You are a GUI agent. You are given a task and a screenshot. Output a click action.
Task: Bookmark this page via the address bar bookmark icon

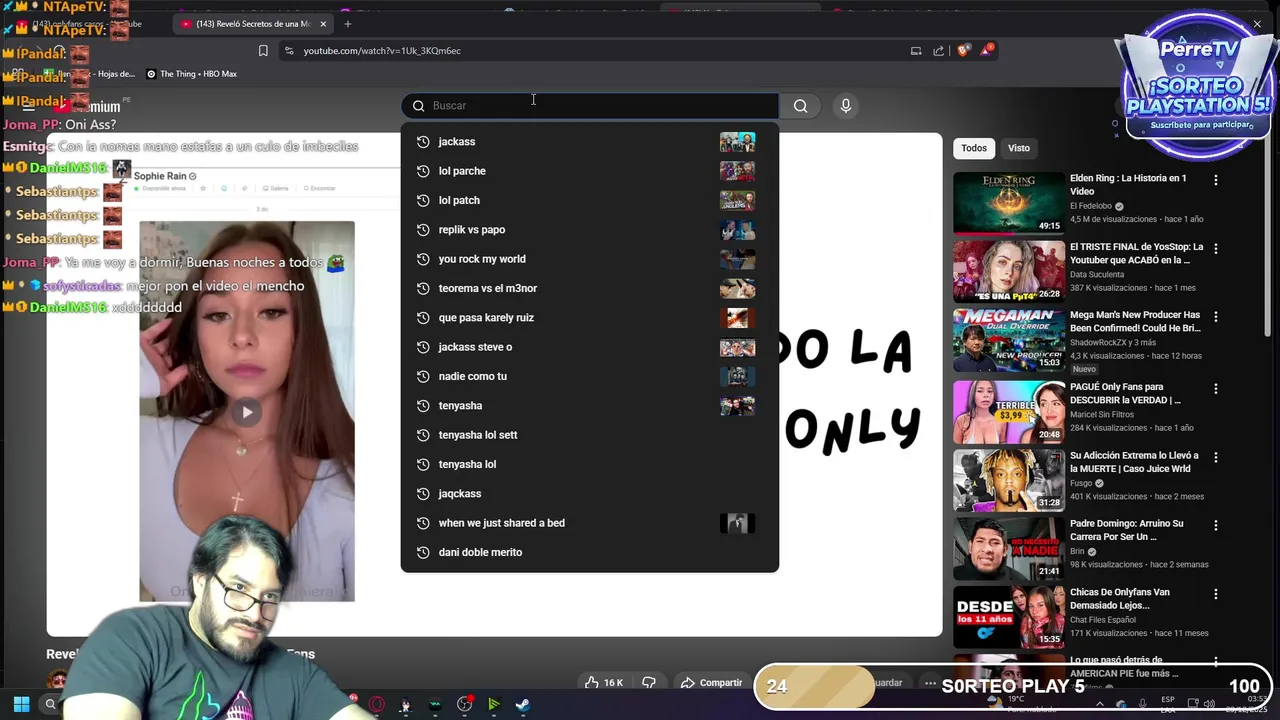[263, 51]
